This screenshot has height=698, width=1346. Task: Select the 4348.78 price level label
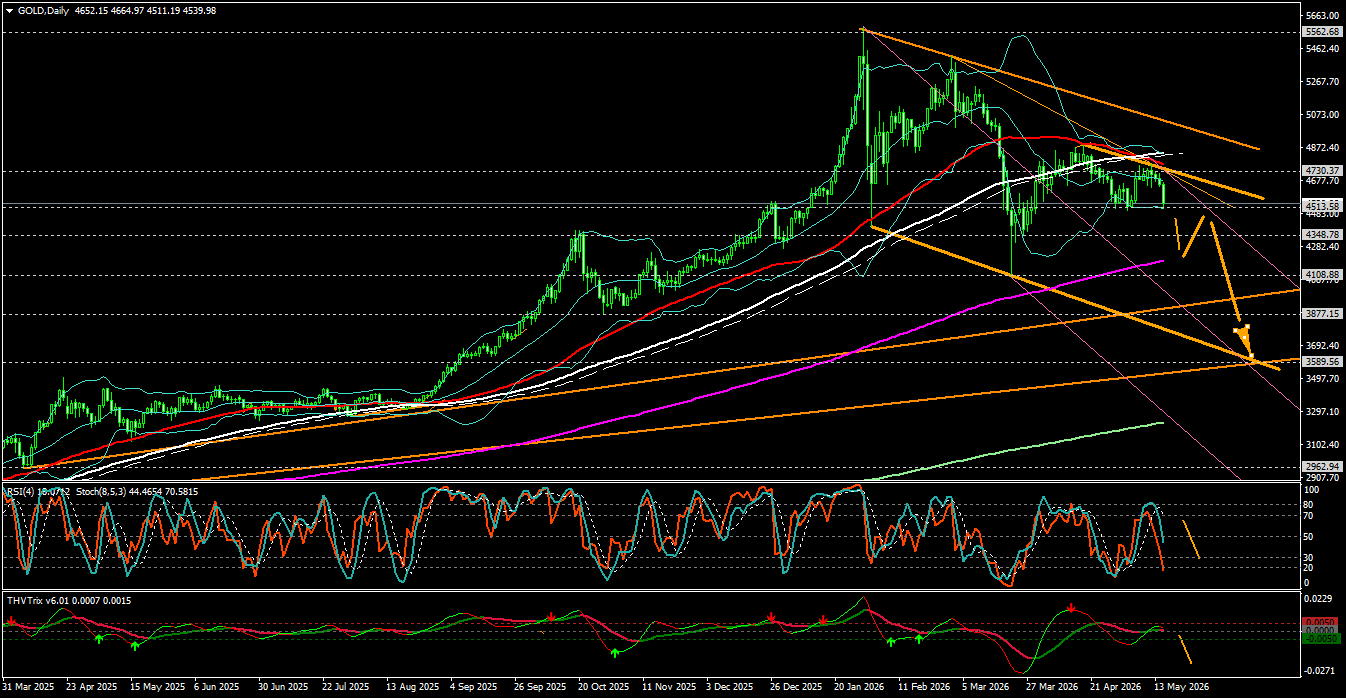[1323, 235]
